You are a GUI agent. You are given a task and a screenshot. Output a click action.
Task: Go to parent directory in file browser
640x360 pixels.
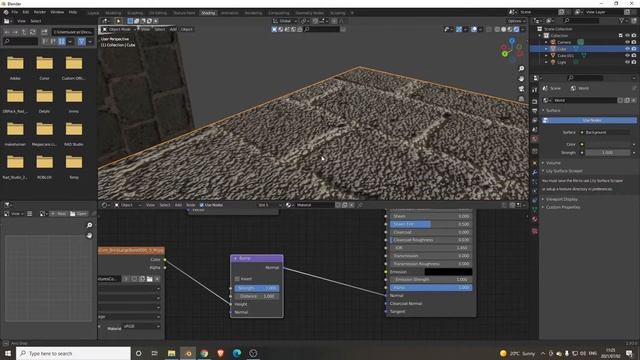24,31
